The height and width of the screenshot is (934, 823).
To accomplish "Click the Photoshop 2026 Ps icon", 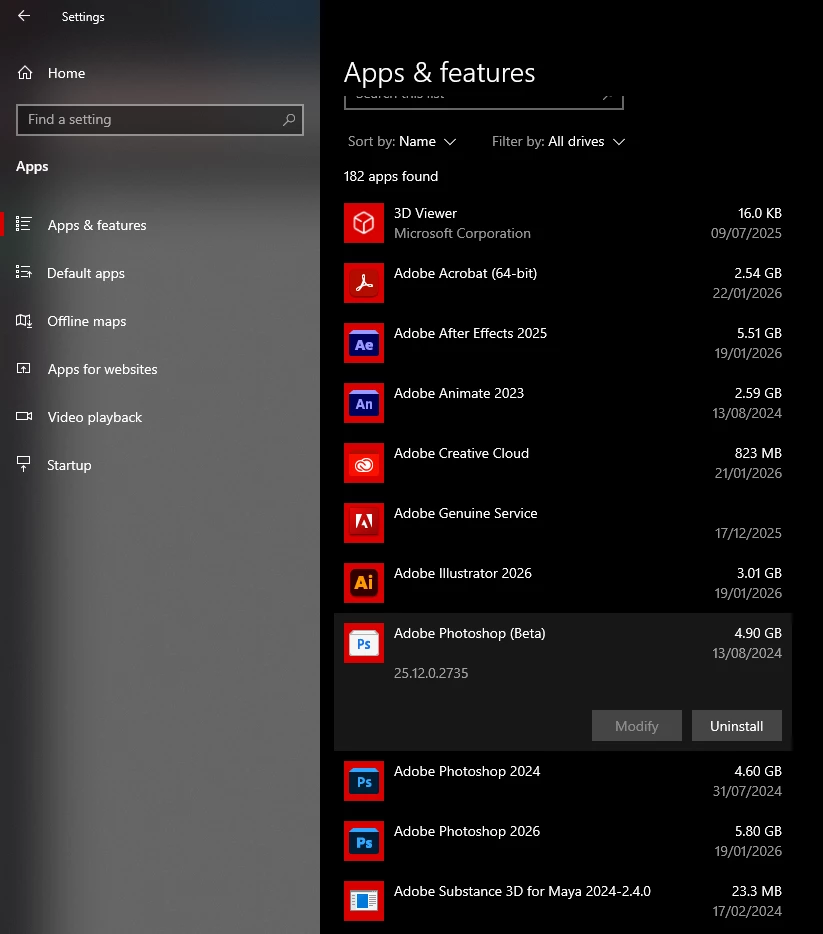I will pyautogui.click(x=364, y=841).
